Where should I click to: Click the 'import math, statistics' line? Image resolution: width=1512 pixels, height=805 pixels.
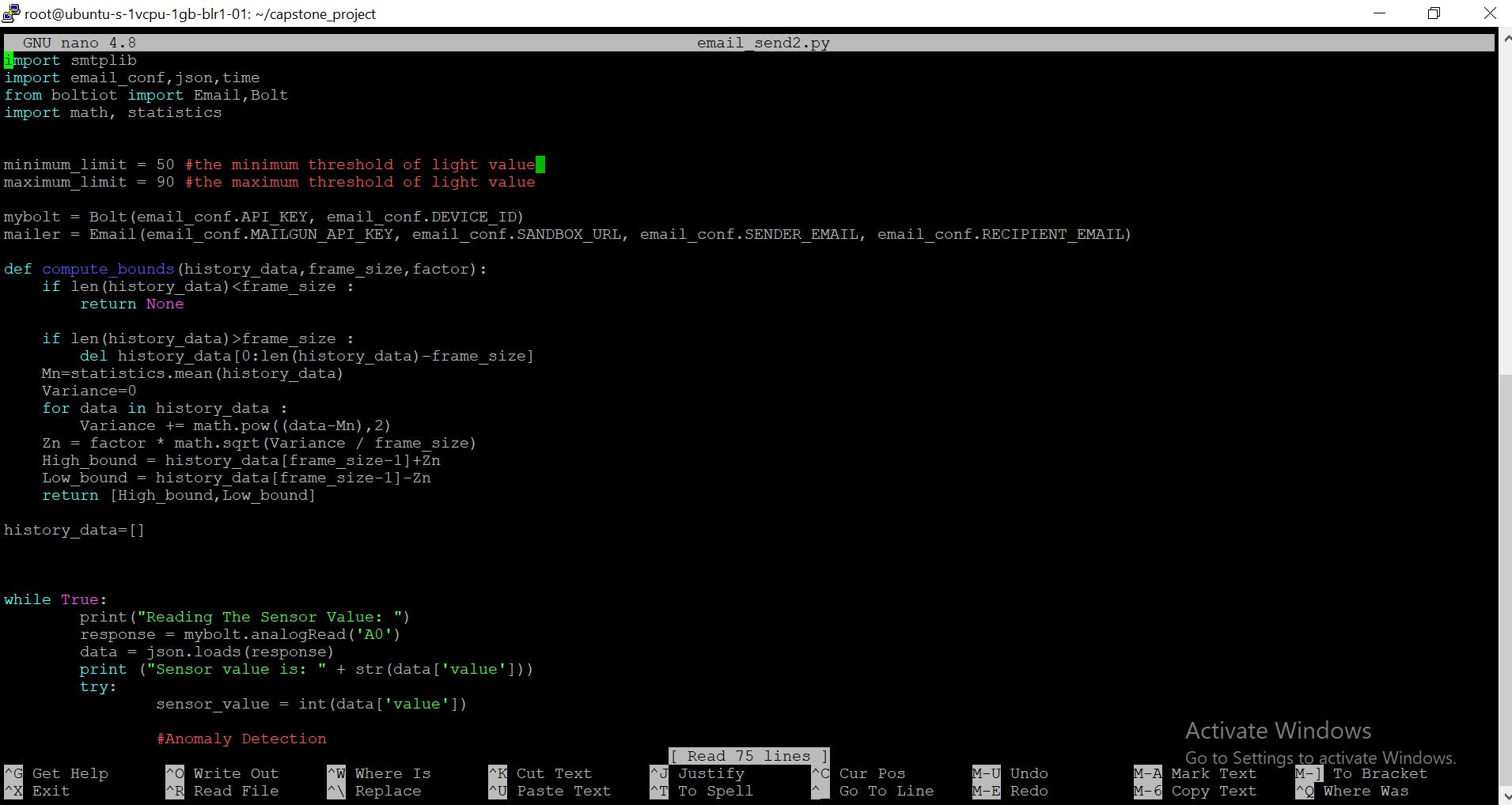pos(112,112)
